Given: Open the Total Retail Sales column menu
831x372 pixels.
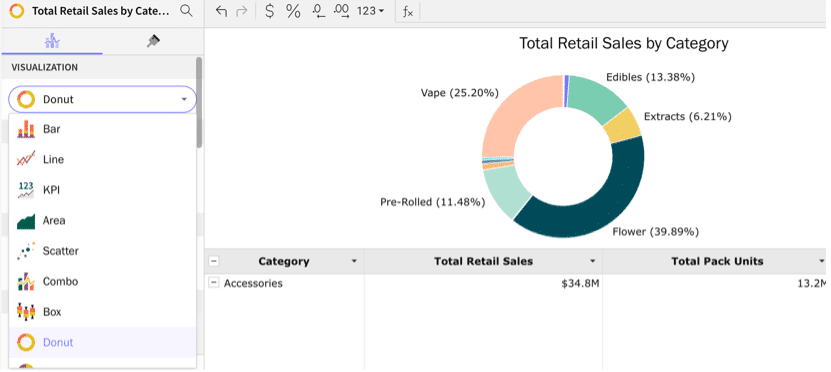Looking at the screenshot, I should [x=593, y=261].
